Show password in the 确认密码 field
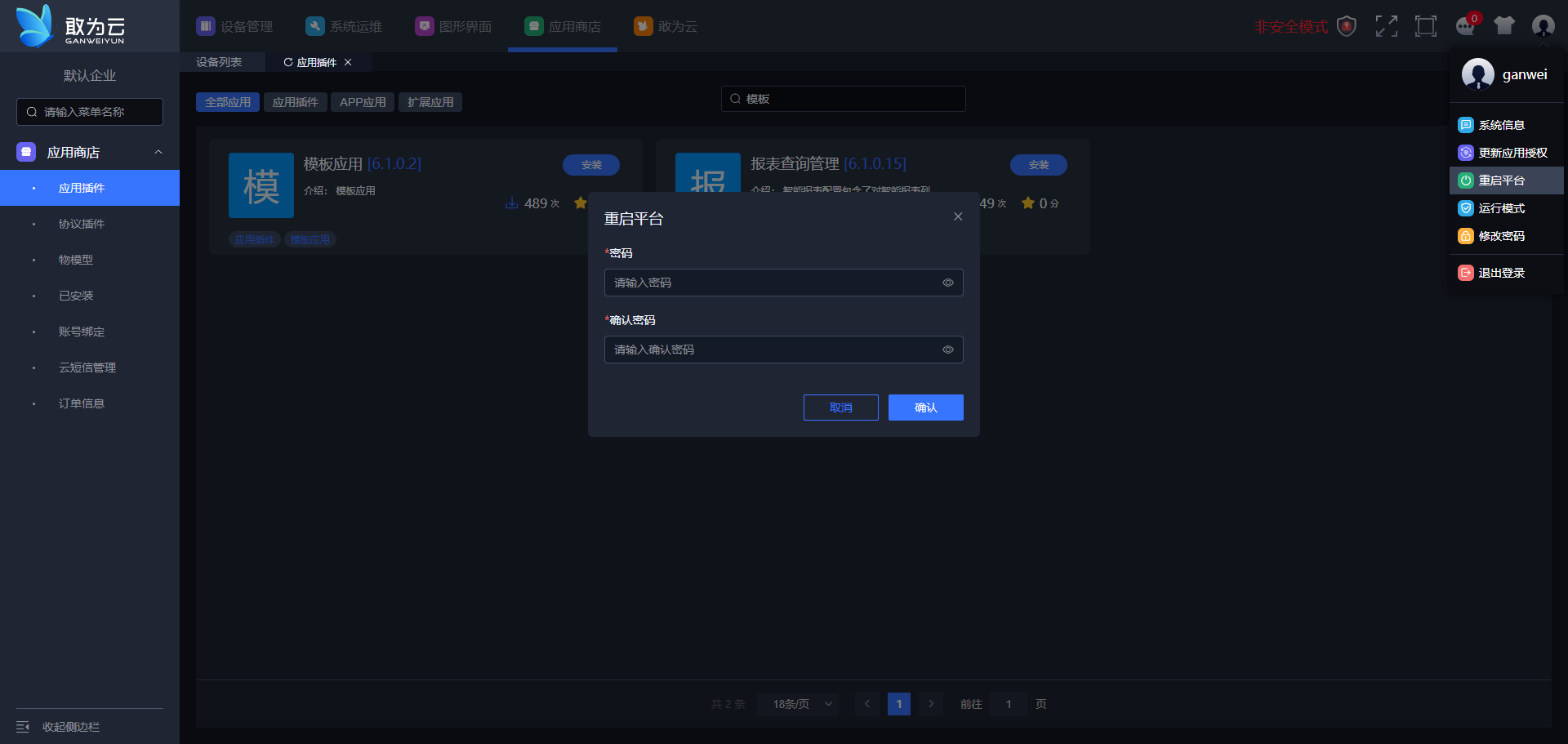This screenshot has height=744, width=1568. tap(948, 350)
